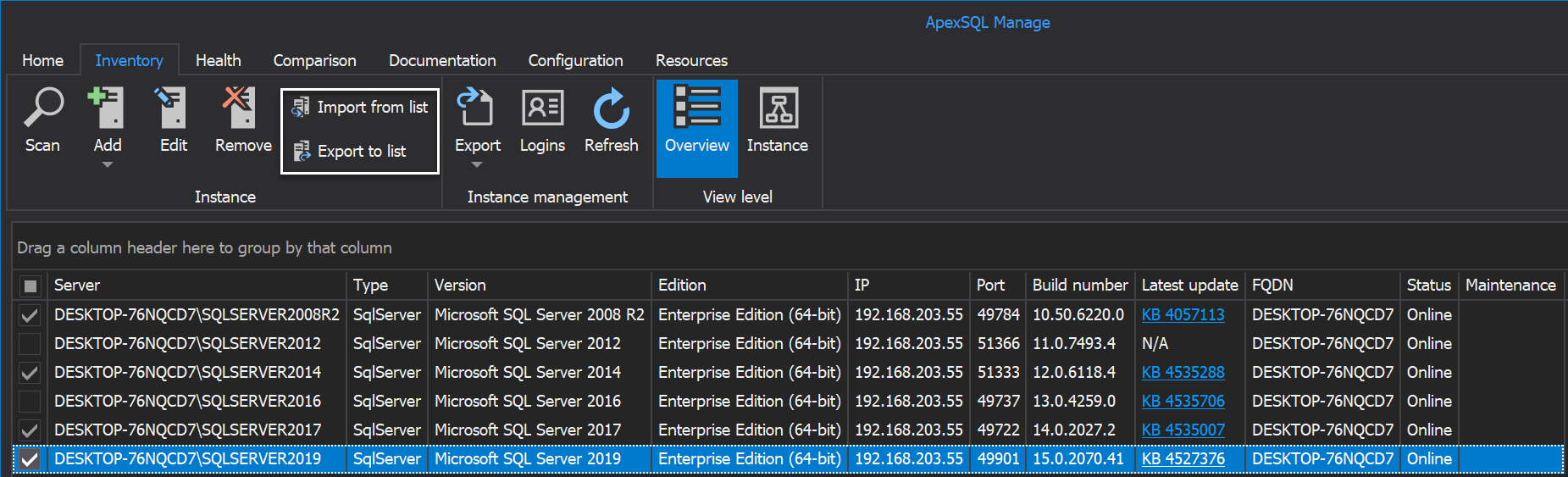Click the Microsoft SQL Server 2008 R2 version cell

[x=540, y=314]
